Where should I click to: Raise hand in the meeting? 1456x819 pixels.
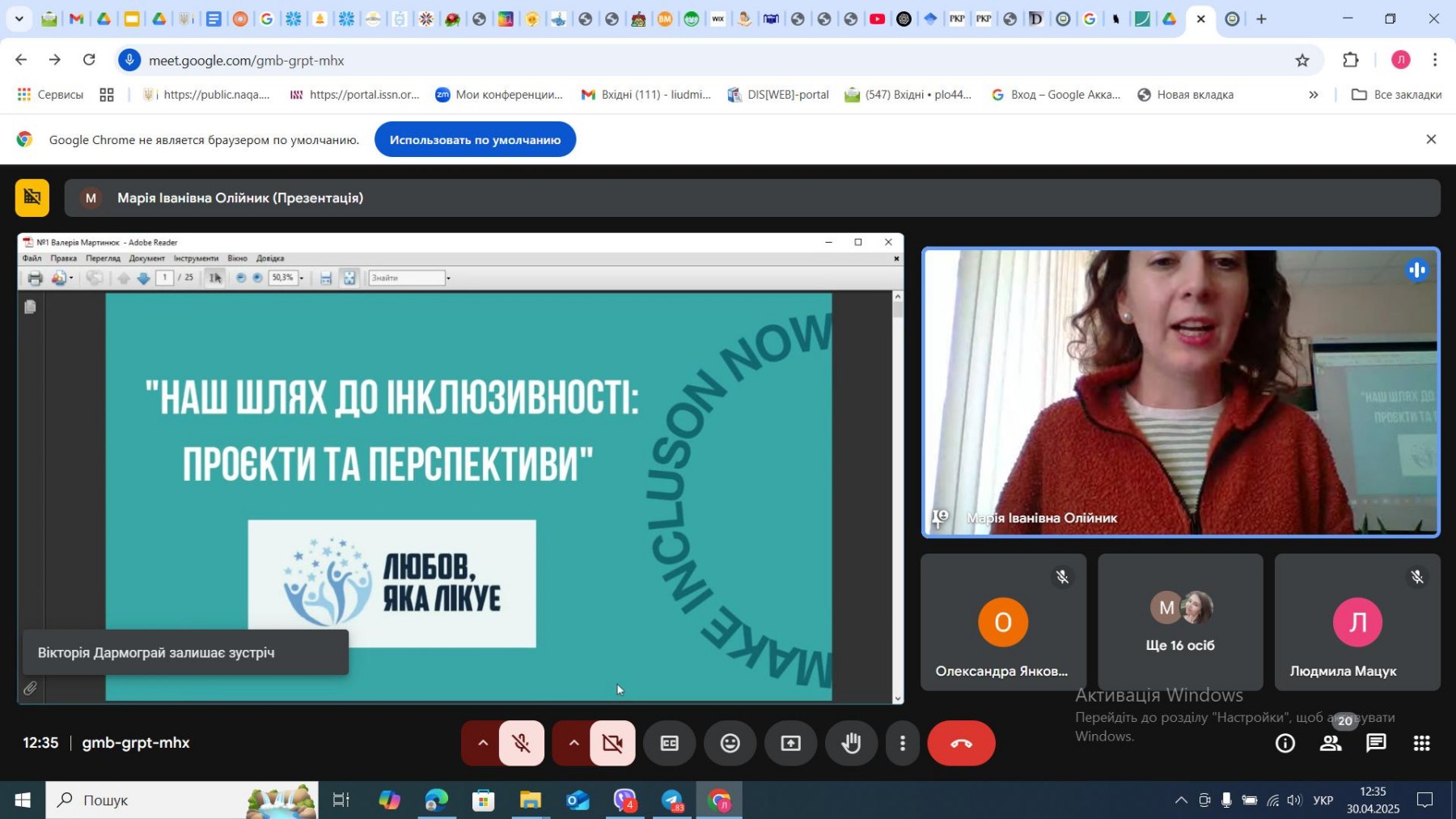coord(851,743)
